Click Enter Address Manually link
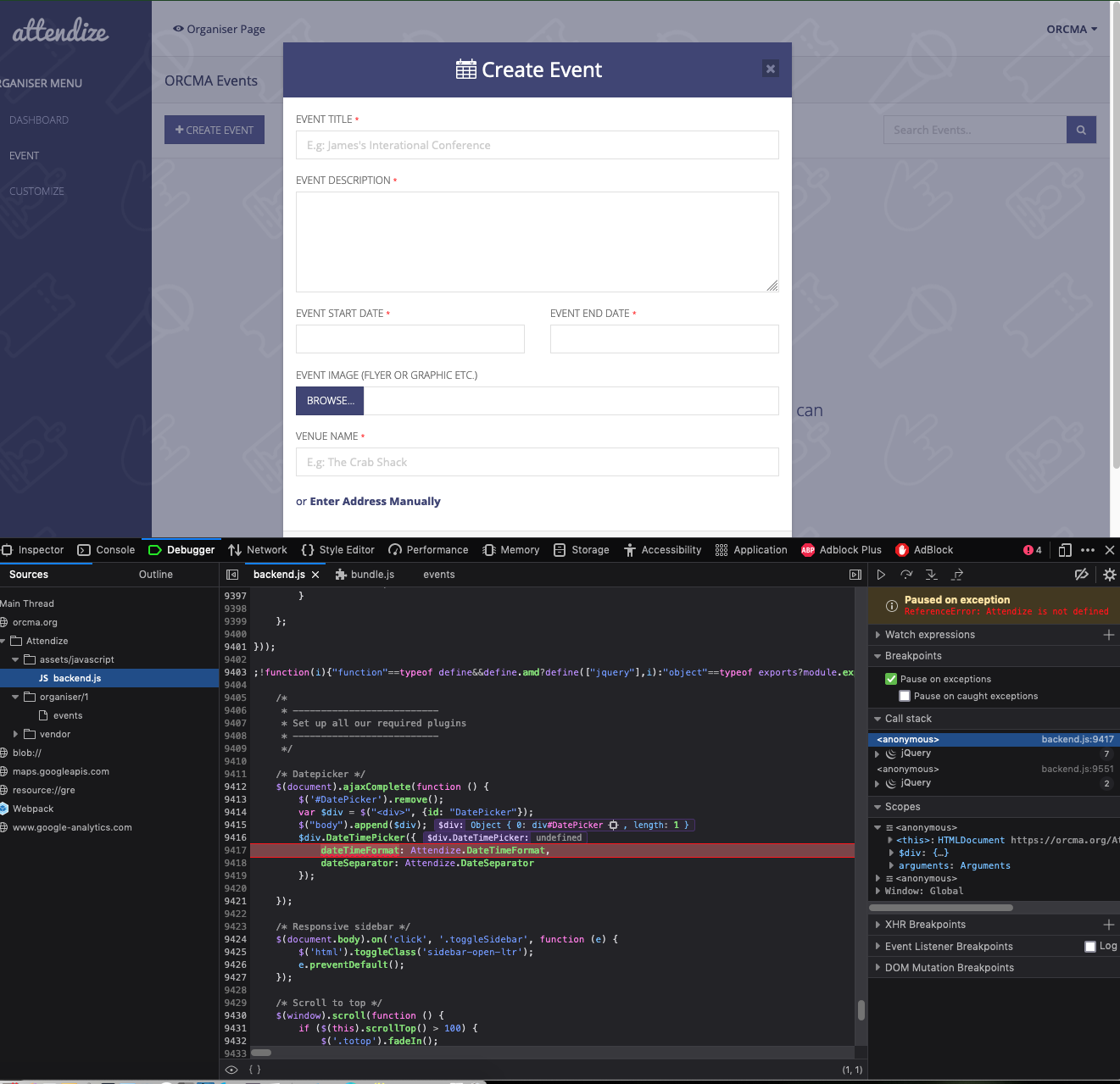The image size is (1120, 1084). pos(375,501)
